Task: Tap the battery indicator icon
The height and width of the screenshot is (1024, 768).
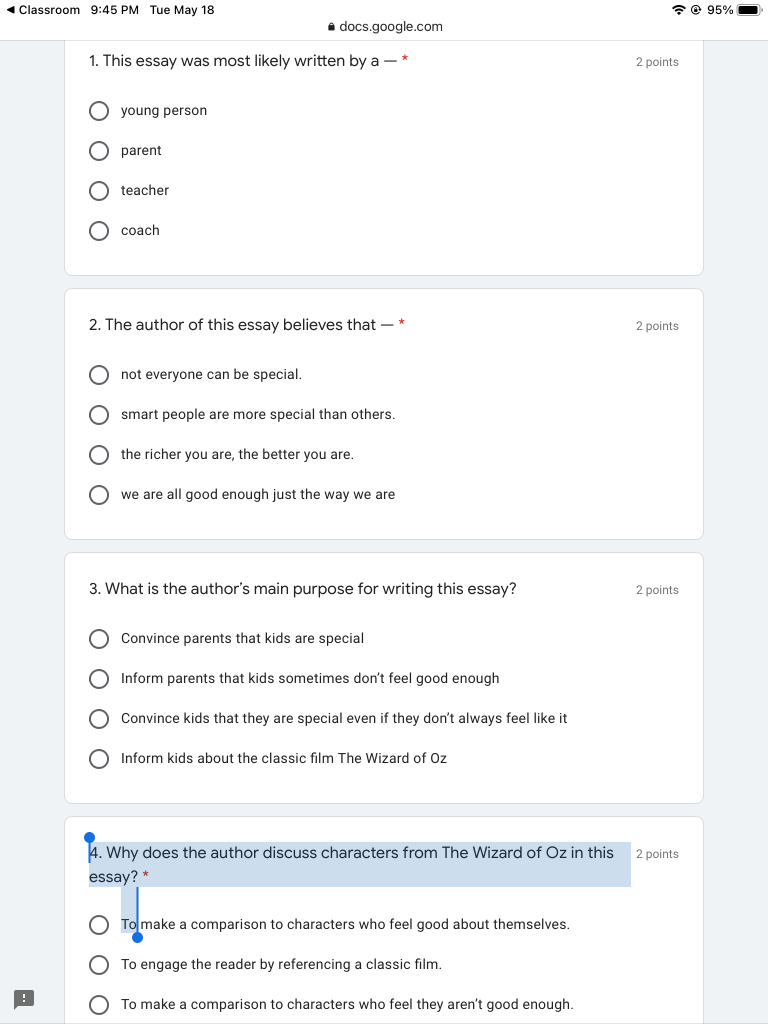Action: coord(750,10)
